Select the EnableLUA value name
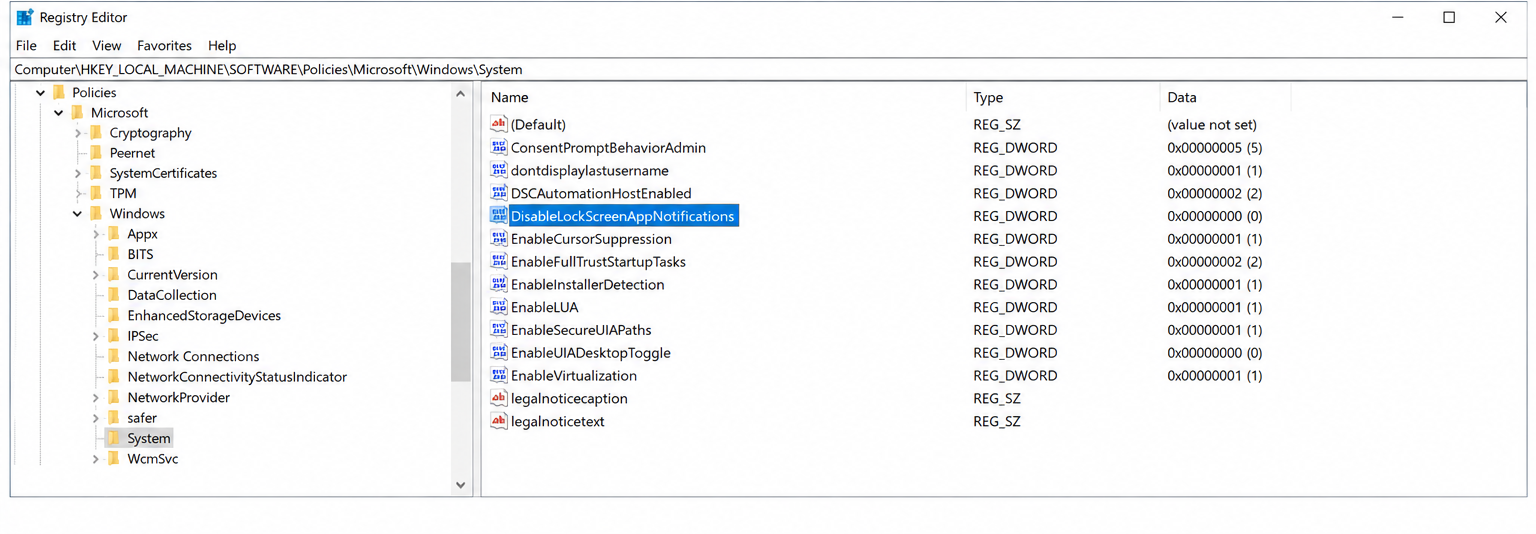 pos(544,307)
